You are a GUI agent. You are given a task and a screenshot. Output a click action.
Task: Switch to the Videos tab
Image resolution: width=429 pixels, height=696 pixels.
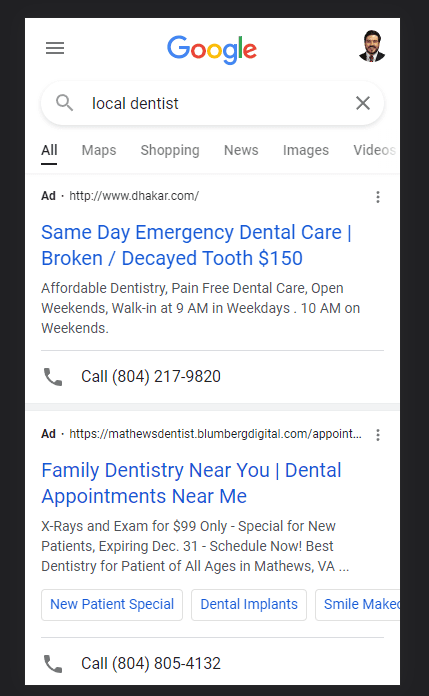coord(375,150)
